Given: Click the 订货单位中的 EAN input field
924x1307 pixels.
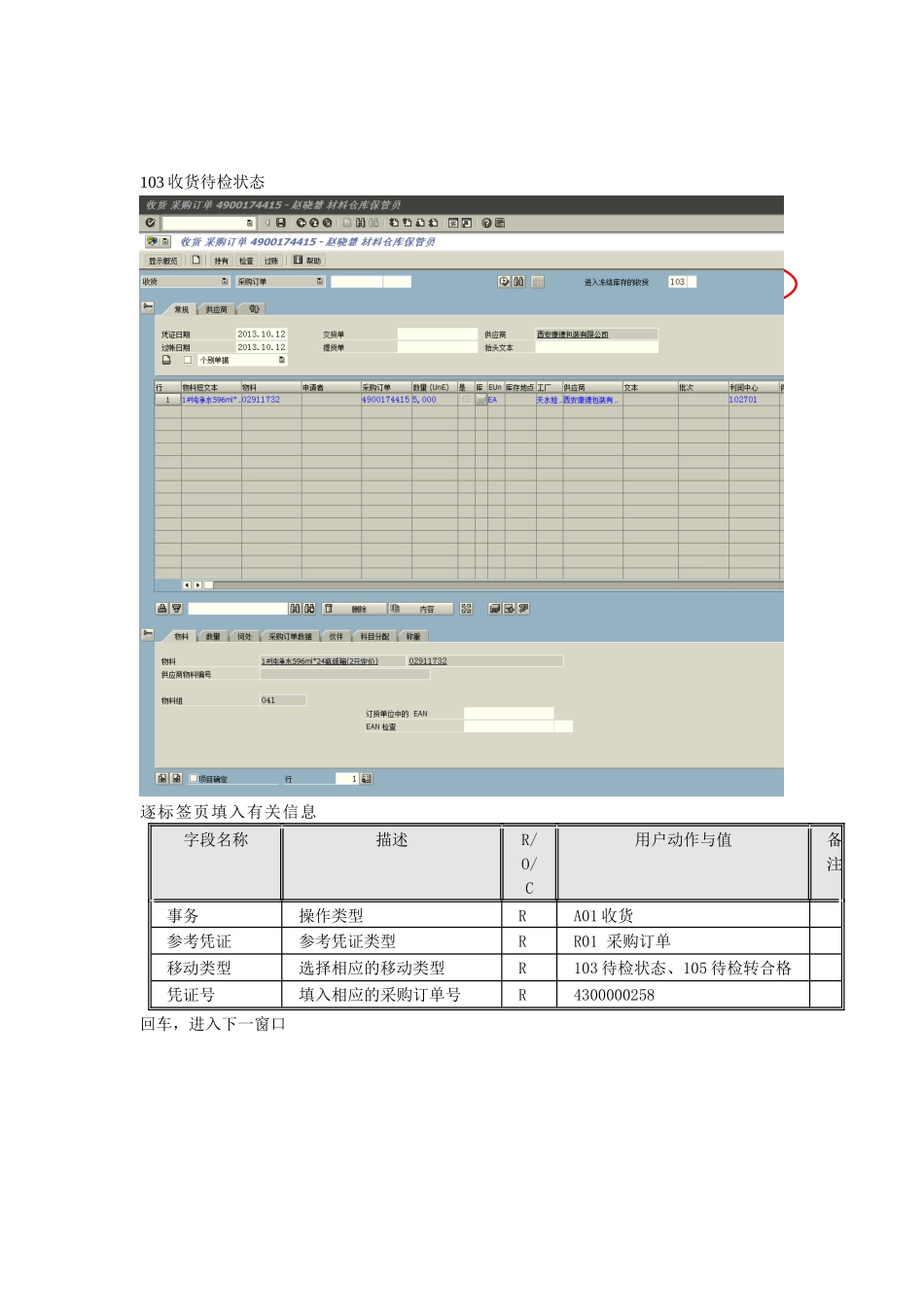Looking at the screenshot, I should (x=509, y=714).
